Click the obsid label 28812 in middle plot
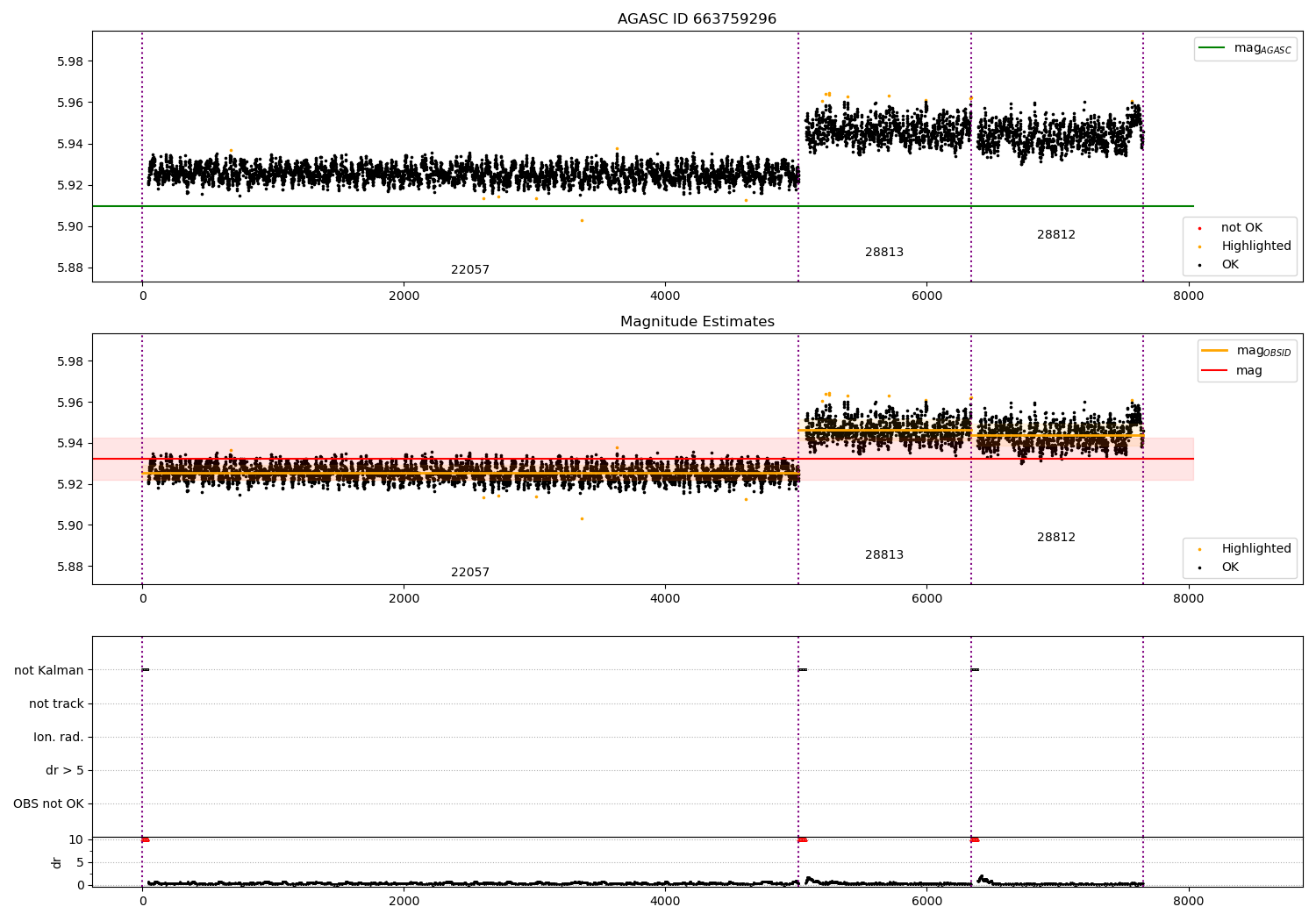1316x921 pixels. 1056,538
